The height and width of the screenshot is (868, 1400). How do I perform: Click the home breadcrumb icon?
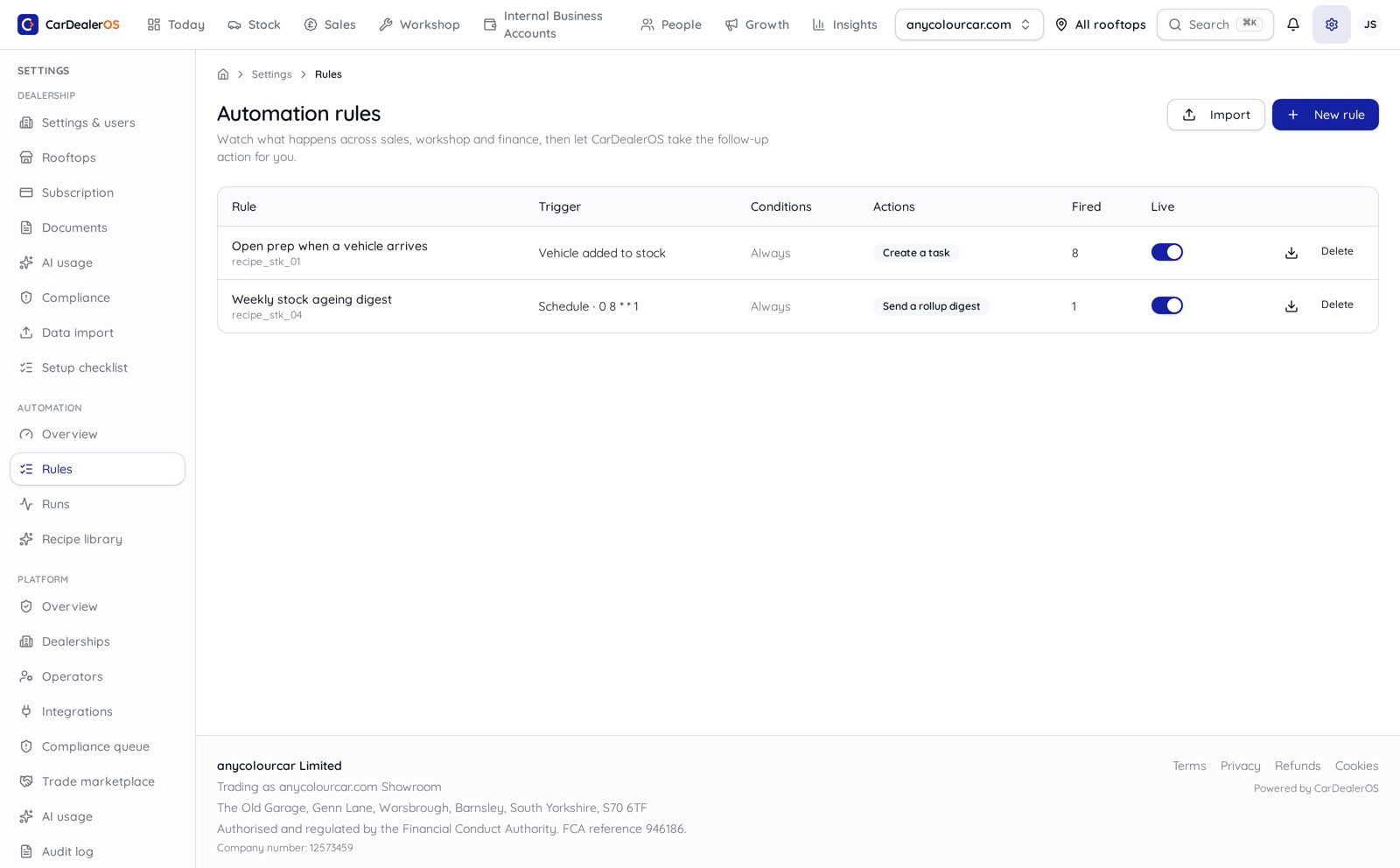coord(223,74)
